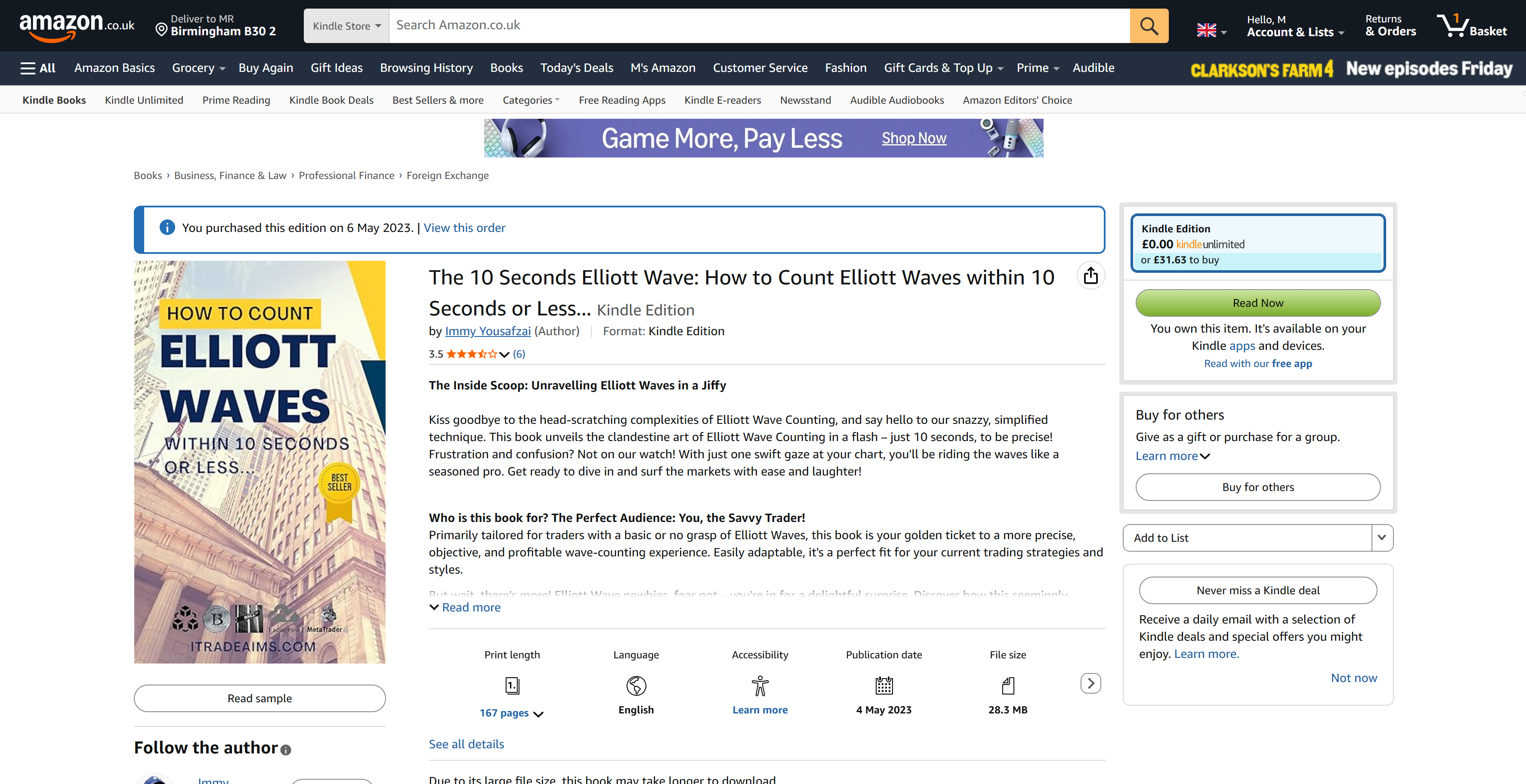Image resolution: width=1526 pixels, height=784 pixels.
Task: Click the Language globe icon
Action: click(636, 686)
